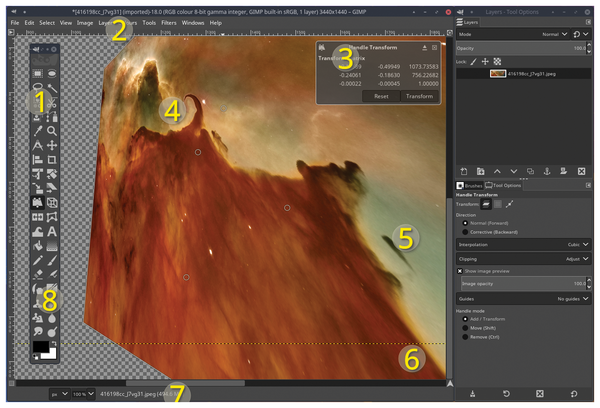
Task: Choose the Crop tool
Action: [52, 160]
